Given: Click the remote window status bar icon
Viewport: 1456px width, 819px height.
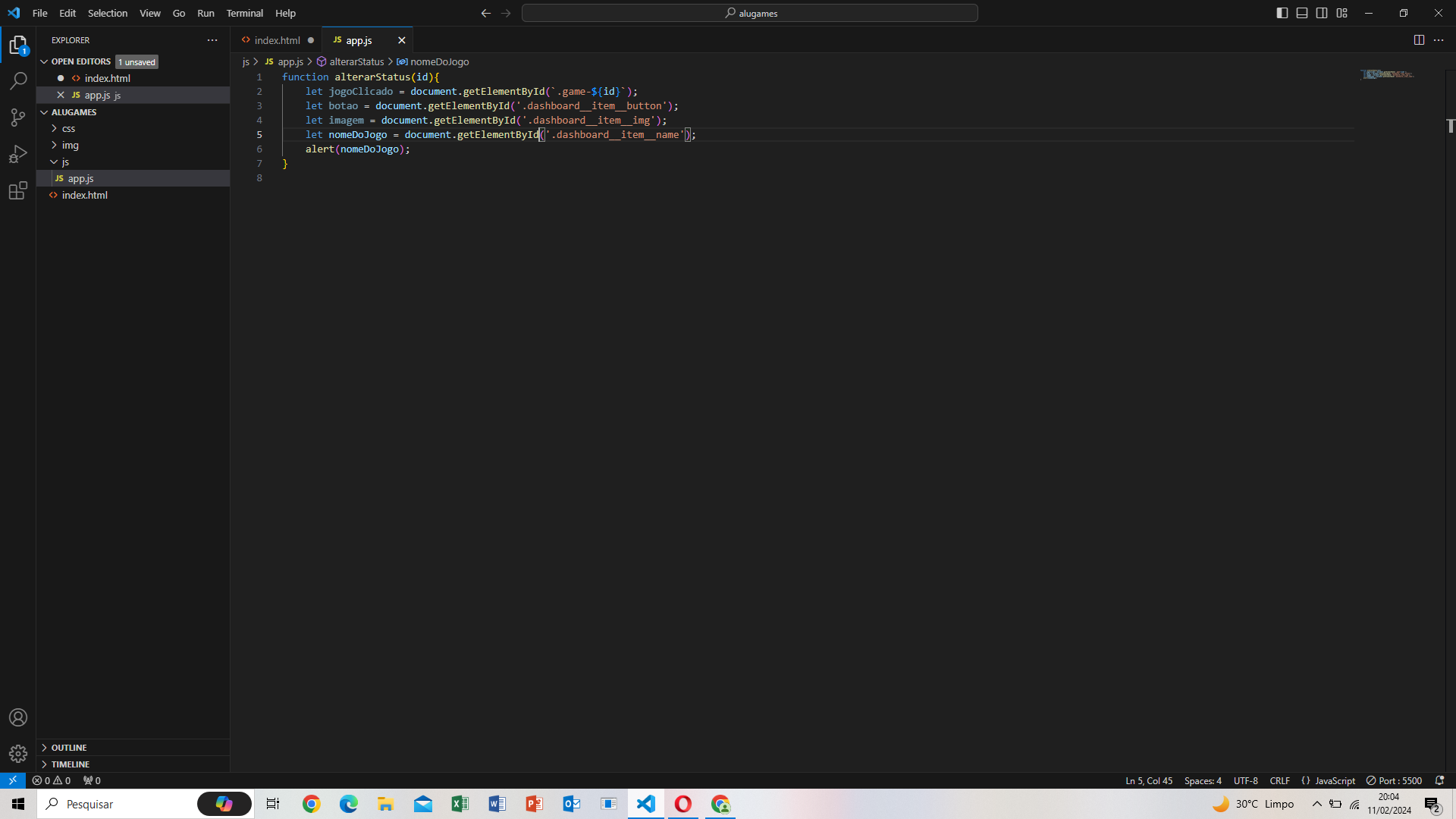Looking at the screenshot, I should pyautogui.click(x=13, y=780).
